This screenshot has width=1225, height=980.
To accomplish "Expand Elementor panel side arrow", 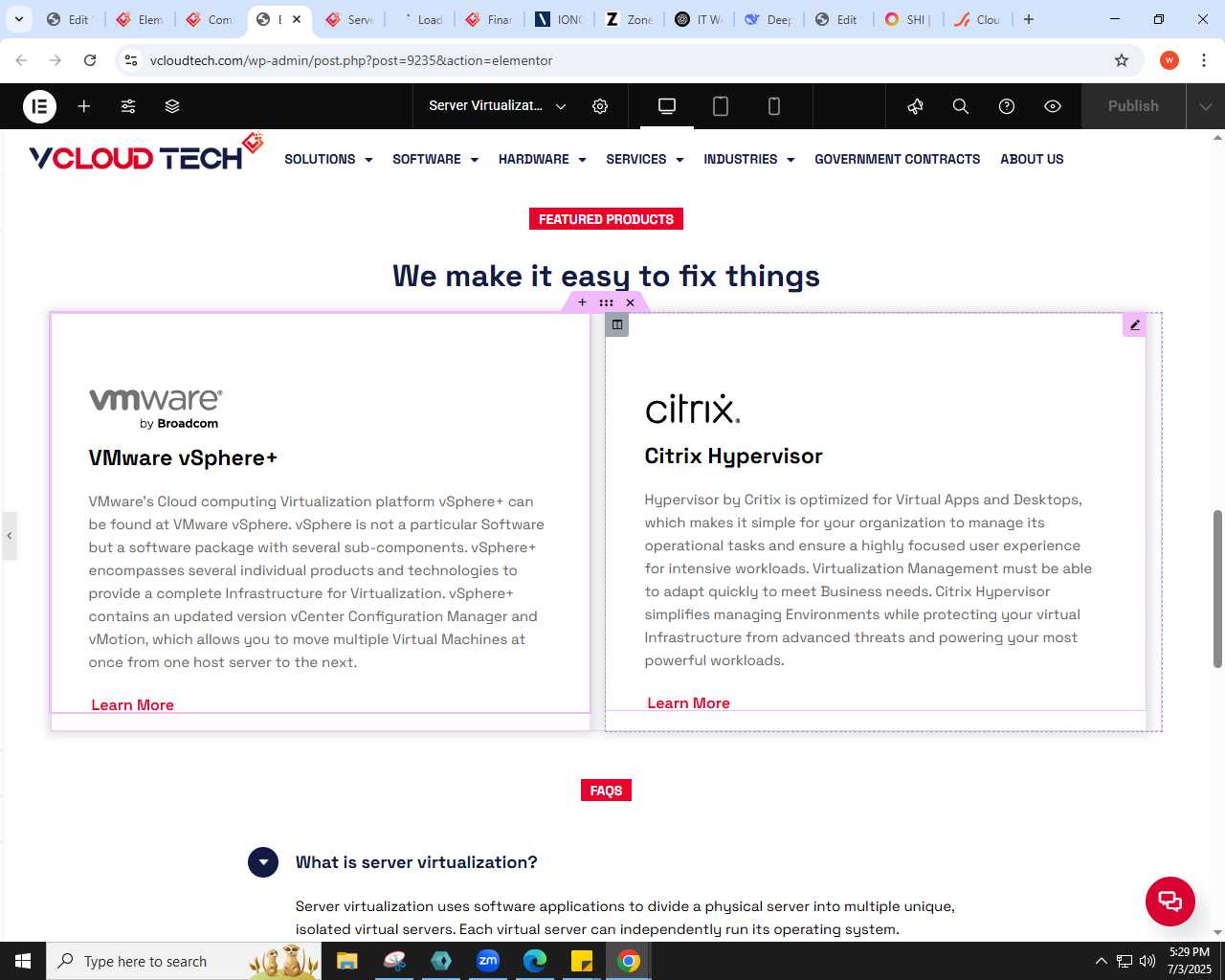I will [x=10, y=535].
